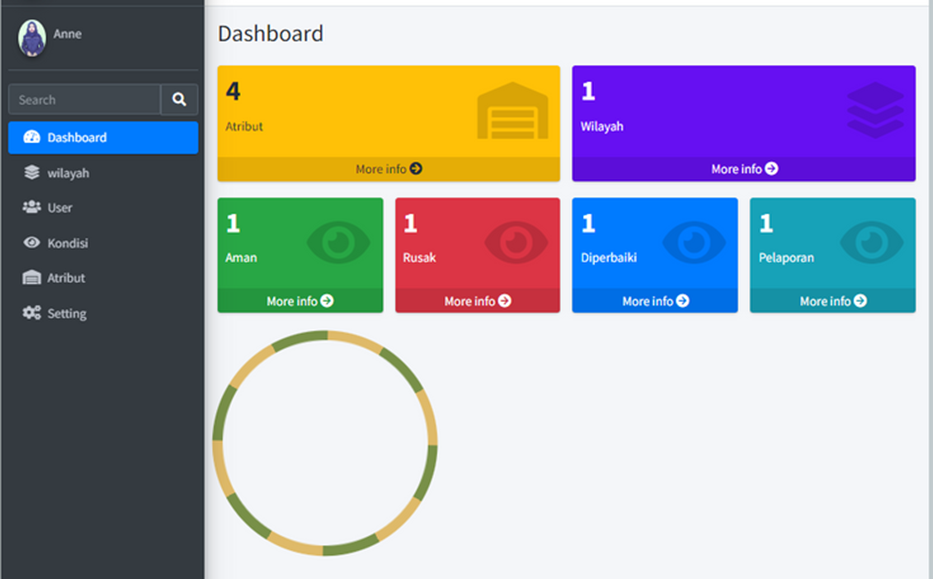Click the eye icon on the Diperbaiki card
Image resolution: width=933 pixels, height=579 pixels.
(694, 242)
